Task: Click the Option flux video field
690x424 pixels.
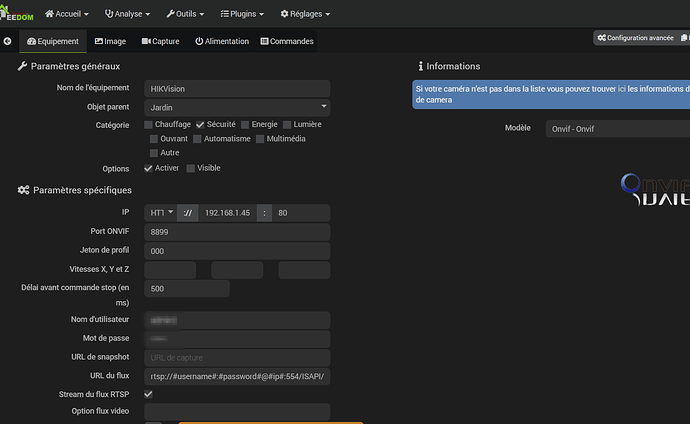Action: coord(237,412)
